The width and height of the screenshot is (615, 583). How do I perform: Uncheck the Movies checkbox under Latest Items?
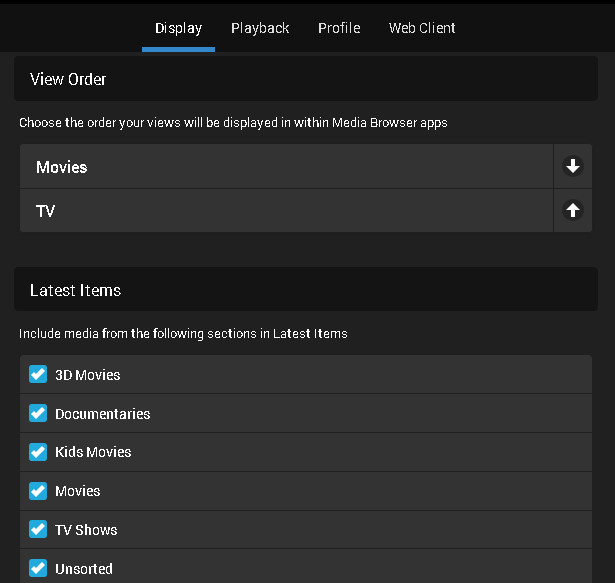[x=38, y=491]
